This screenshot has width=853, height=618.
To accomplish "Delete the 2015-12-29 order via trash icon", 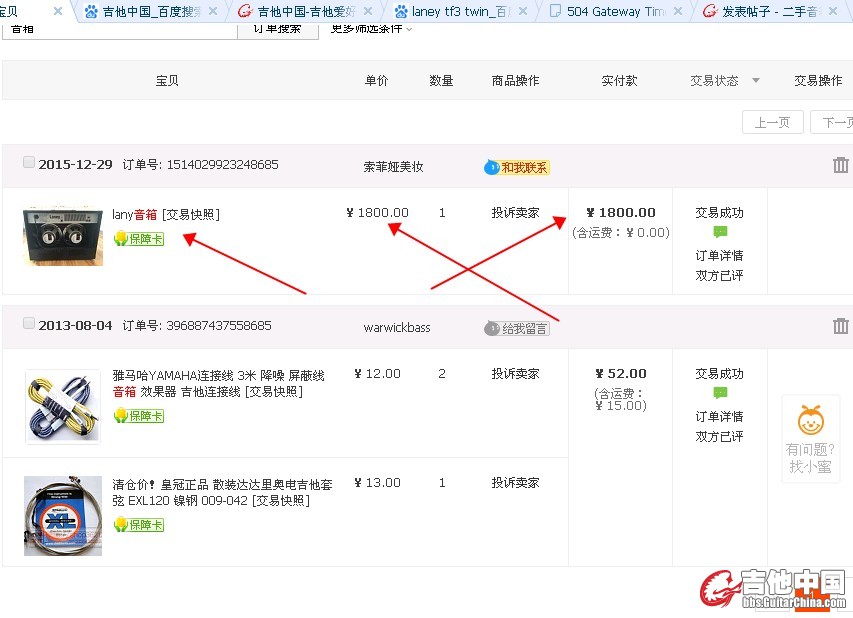I will pos(840,165).
